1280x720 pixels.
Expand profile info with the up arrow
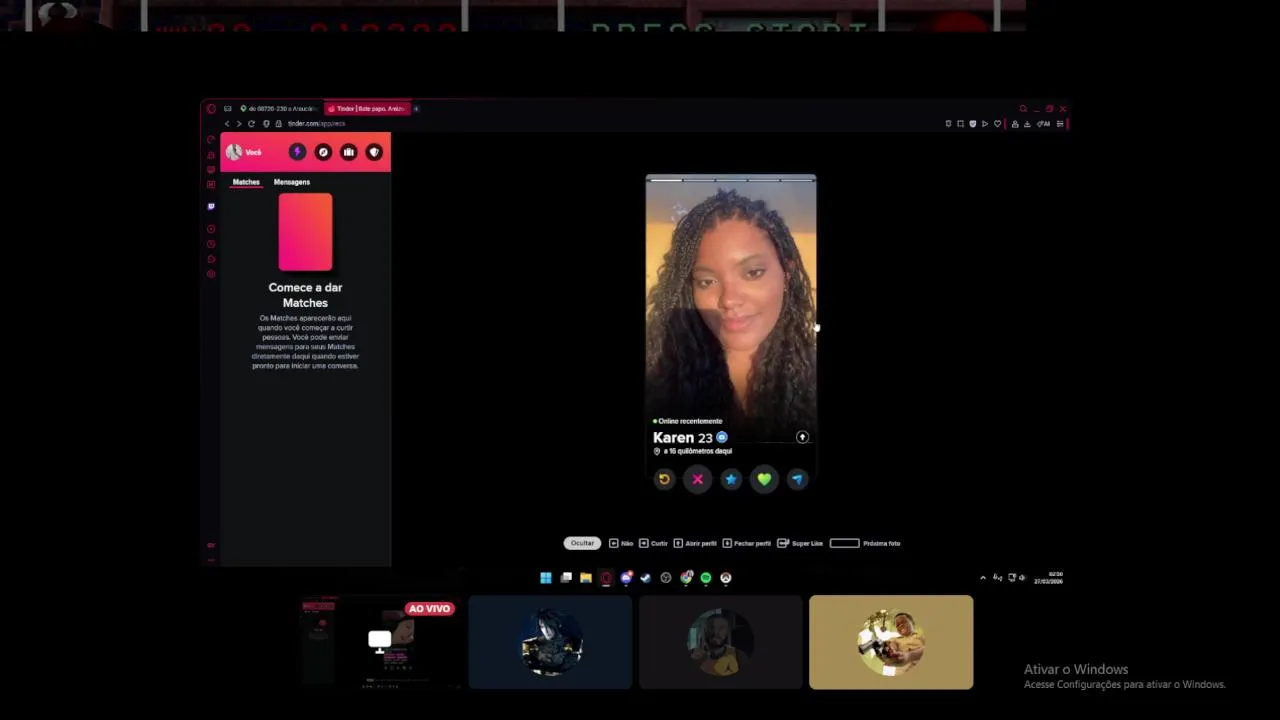[802, 437]
